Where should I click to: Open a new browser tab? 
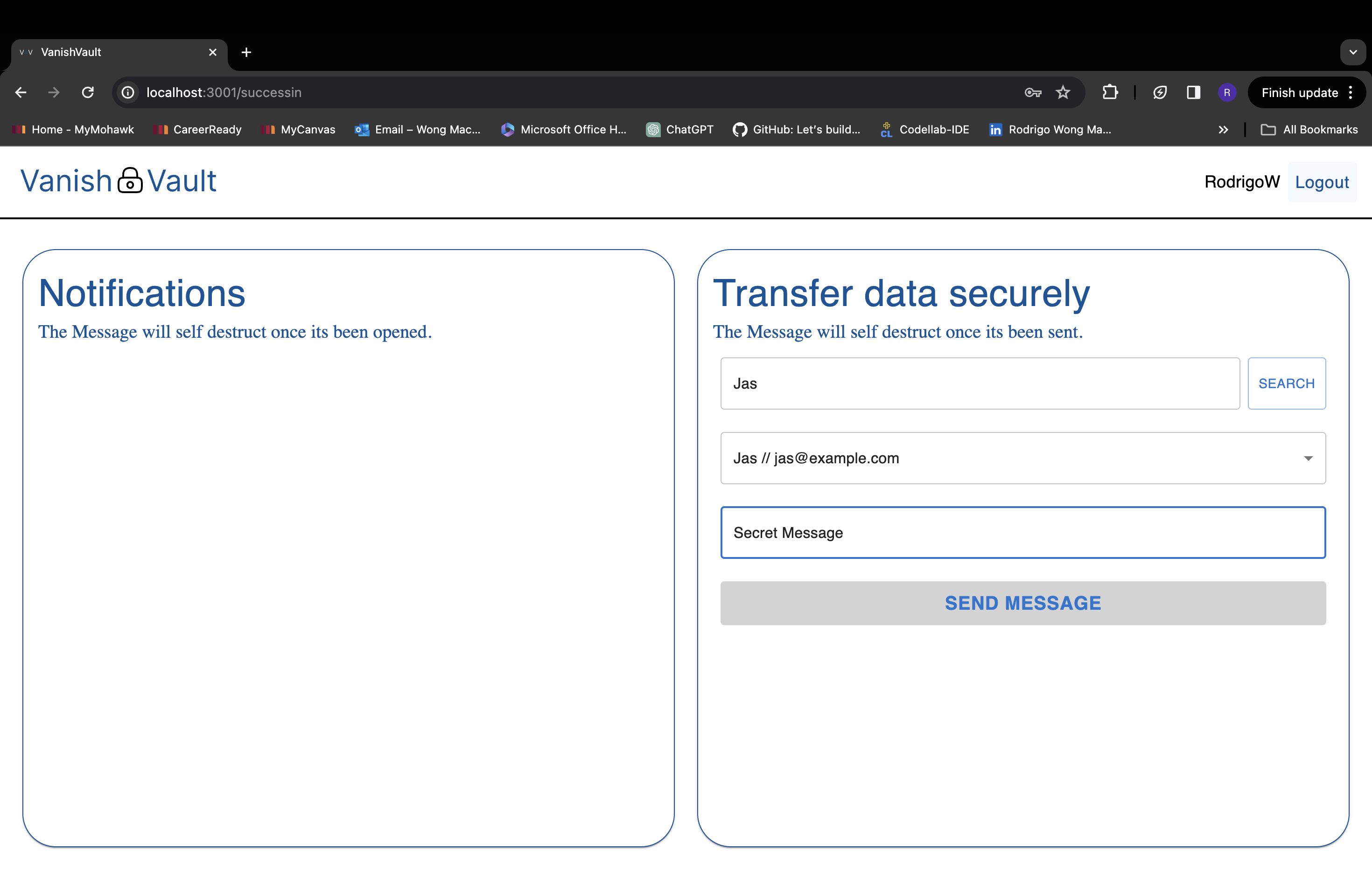pos(246,52)
